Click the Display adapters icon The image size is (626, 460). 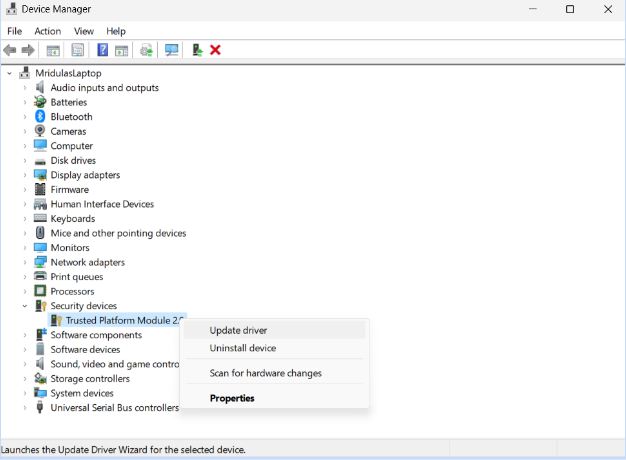click(40, 175)
